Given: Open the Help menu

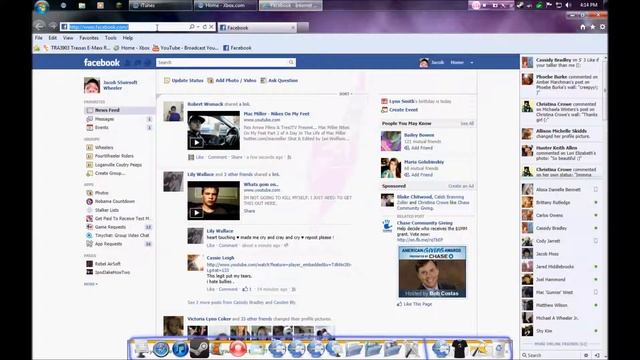Looking at the screenshot, I should click(x=128, y=38).
